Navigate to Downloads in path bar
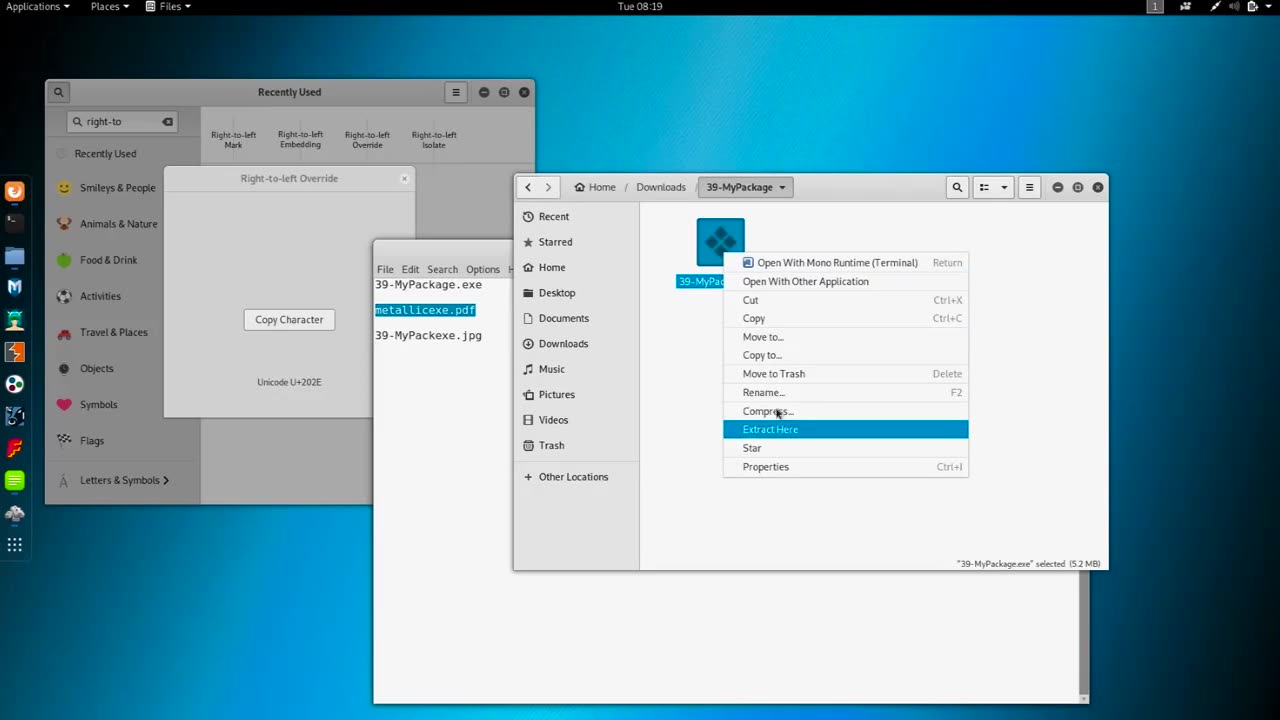This screenshot has width=1280, height=720. 661,187
